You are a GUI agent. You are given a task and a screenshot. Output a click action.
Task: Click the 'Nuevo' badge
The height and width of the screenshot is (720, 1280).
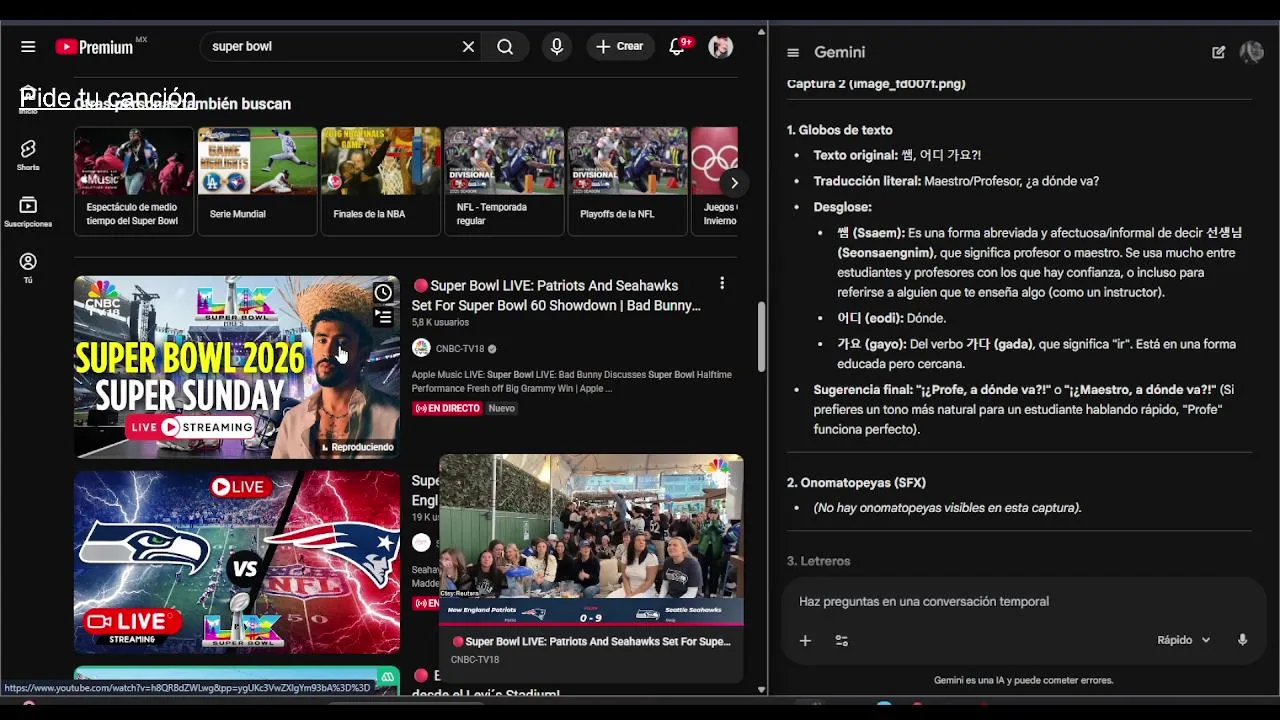[501, 408]
